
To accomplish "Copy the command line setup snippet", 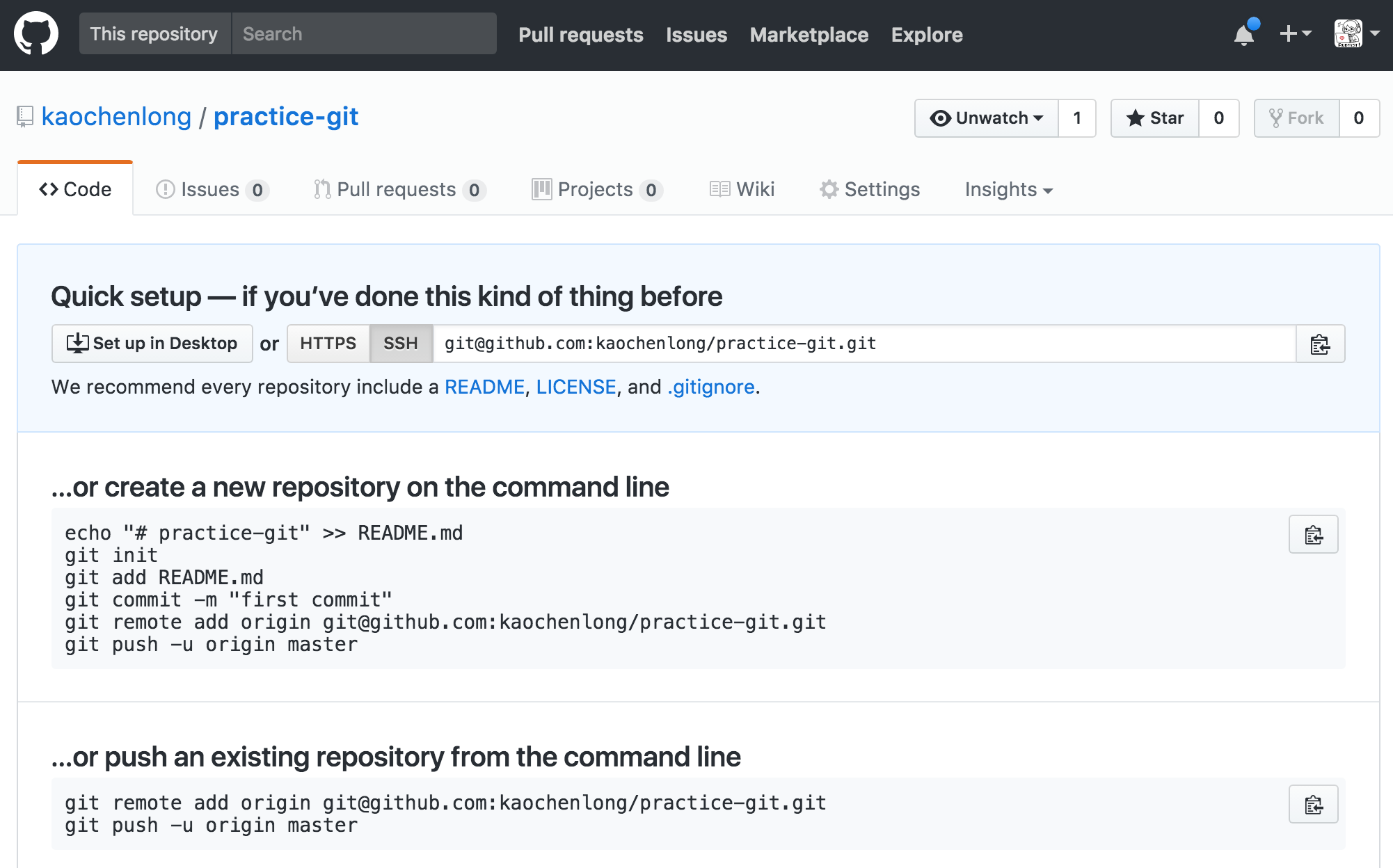I will (x=1312, y=534).
